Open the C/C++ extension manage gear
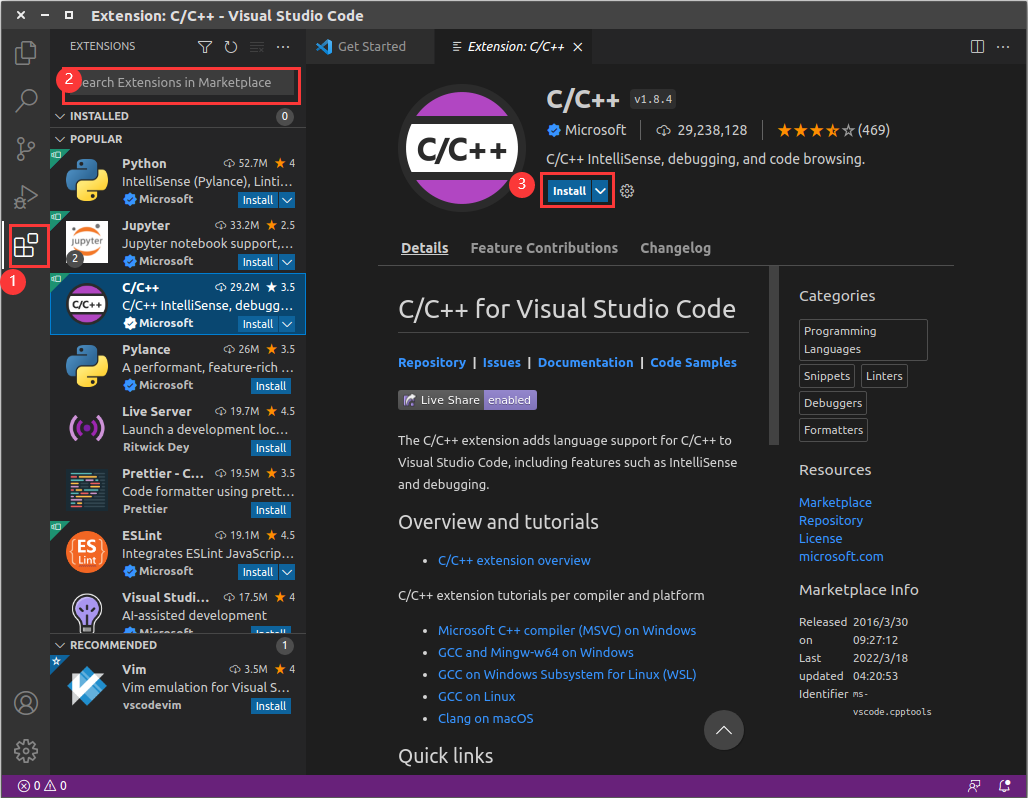The image size is (1028, 798). [x=627, y=191]
